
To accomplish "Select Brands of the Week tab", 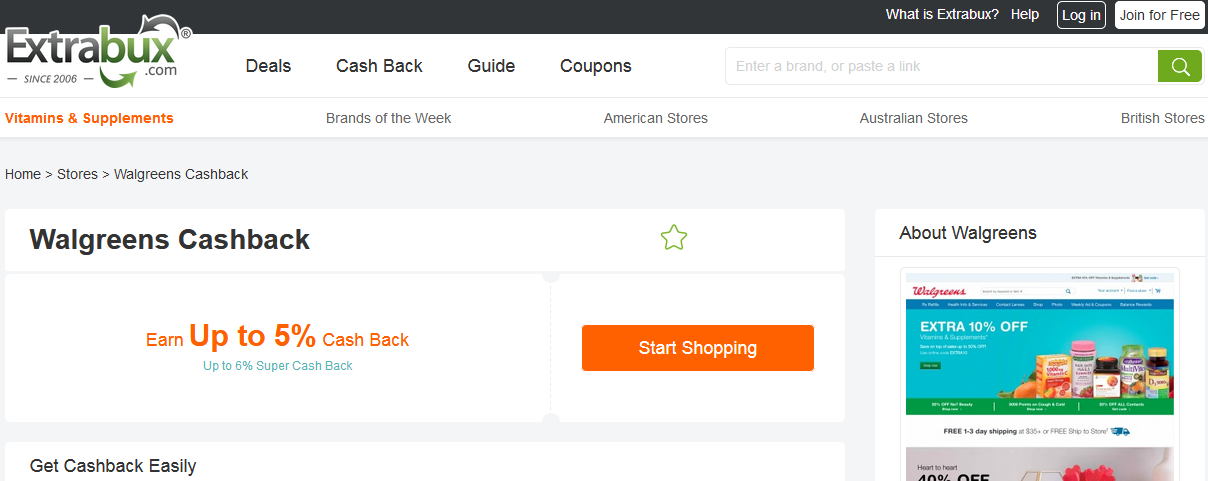I will (388, 118).
